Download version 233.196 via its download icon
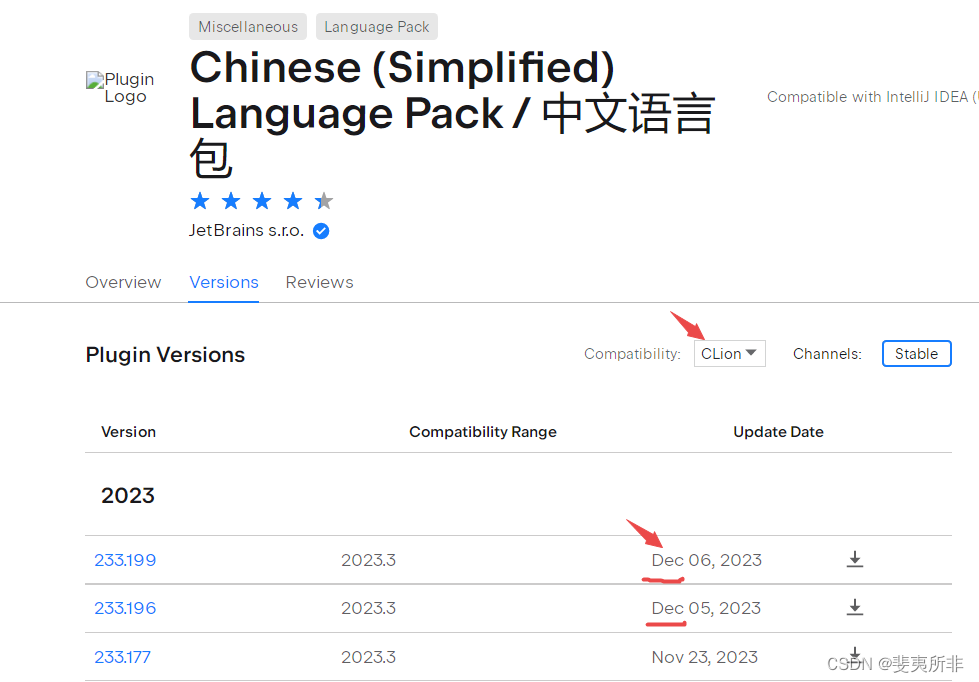This screenshot has width=979, height=682. [x=855, y=607]
